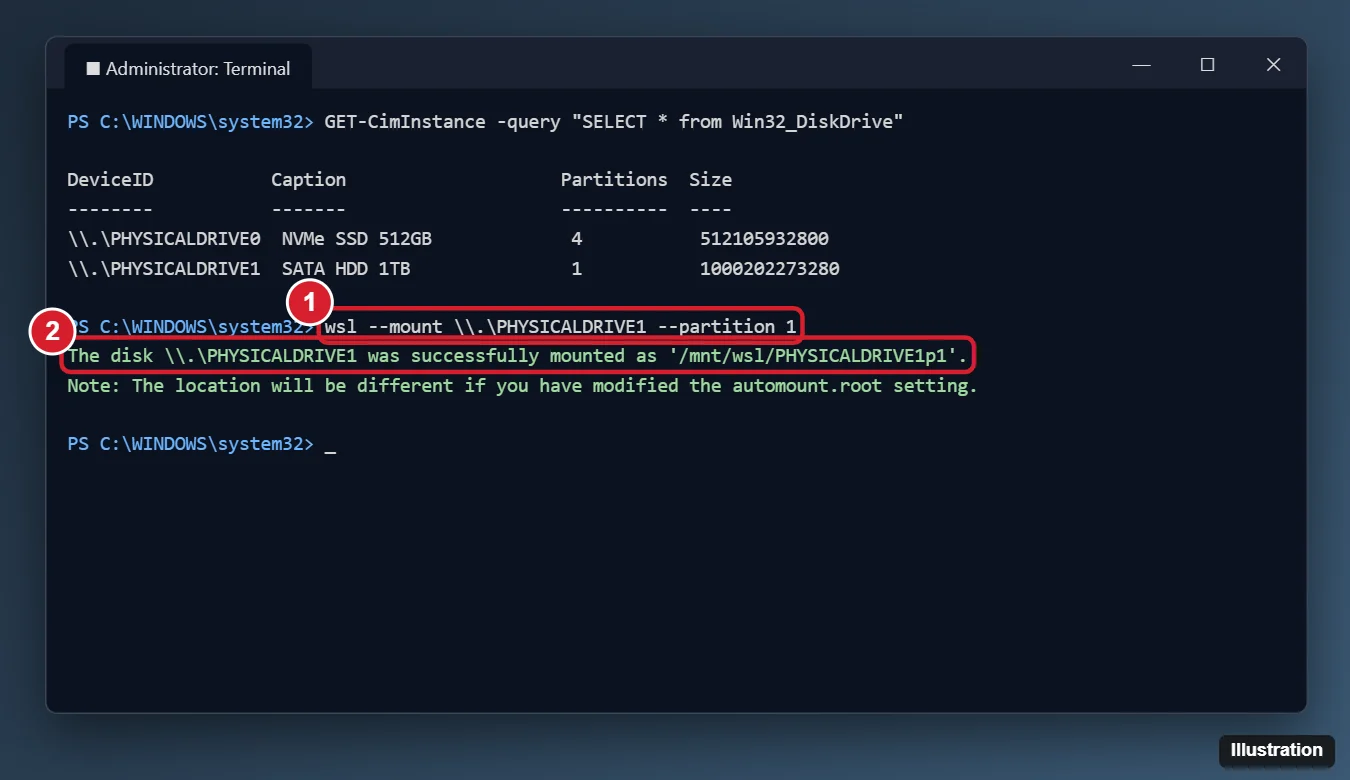Minimize the Terminal window
Viewport: 1350px width, 780px height.
(1141, 65)
